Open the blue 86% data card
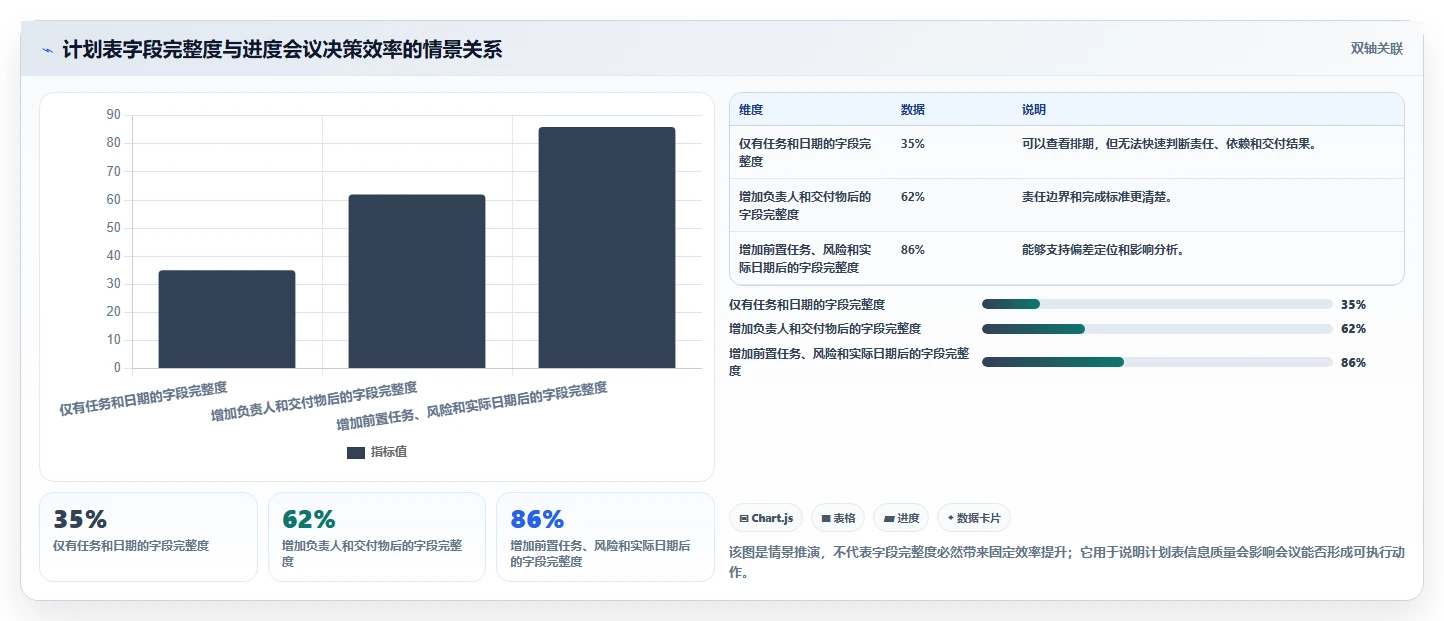Screen dimensions: 1444x621 coord(605,537)
